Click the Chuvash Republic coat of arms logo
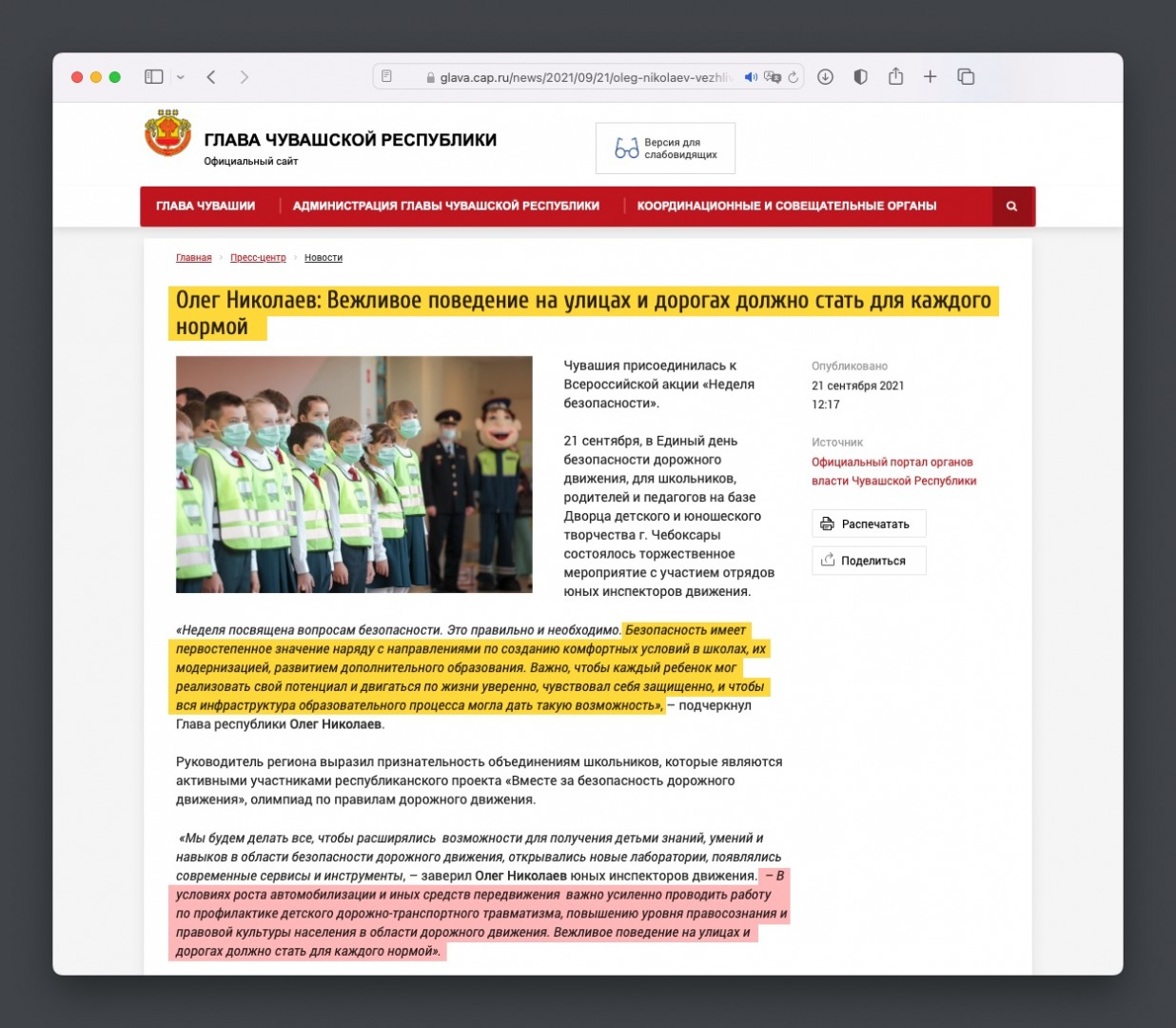 (x=167, y=134)
